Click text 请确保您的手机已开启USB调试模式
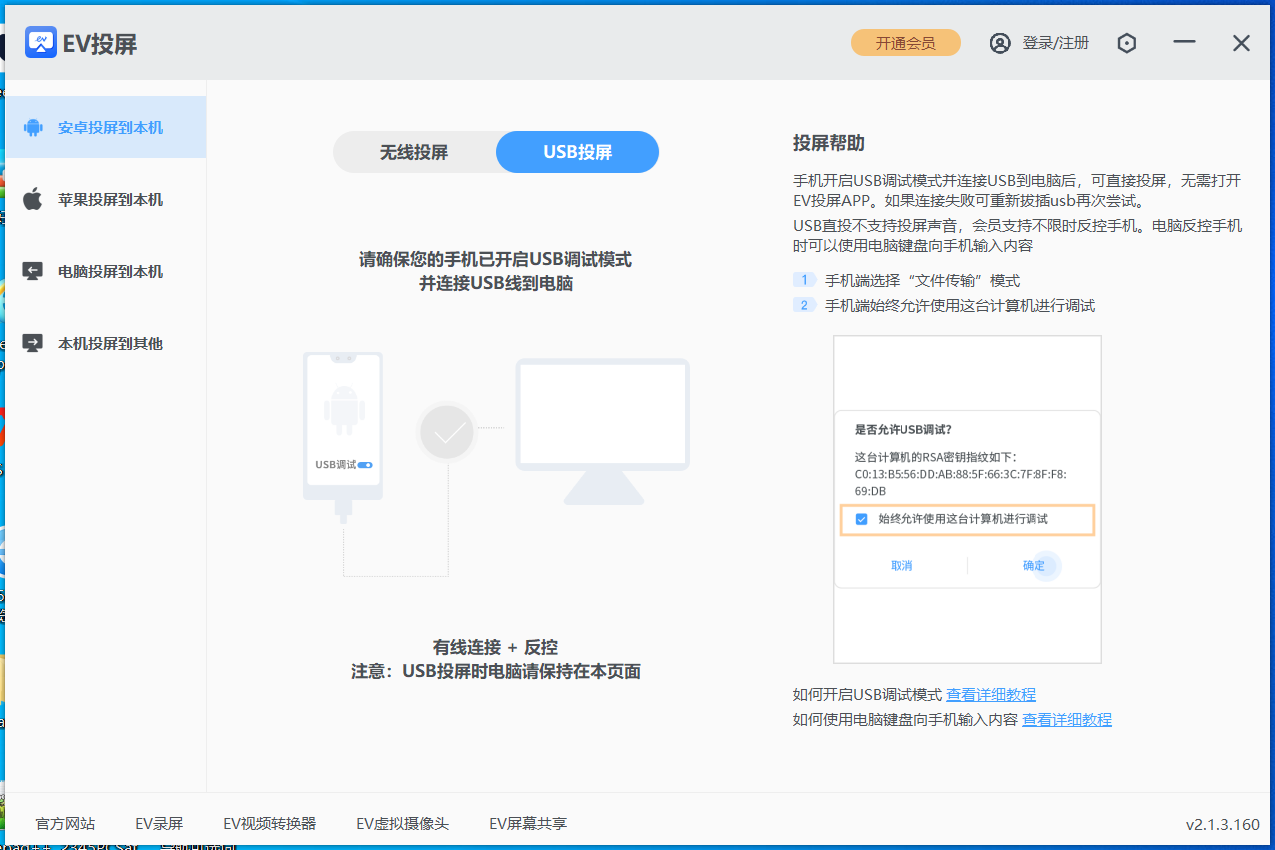 point(496,259)
